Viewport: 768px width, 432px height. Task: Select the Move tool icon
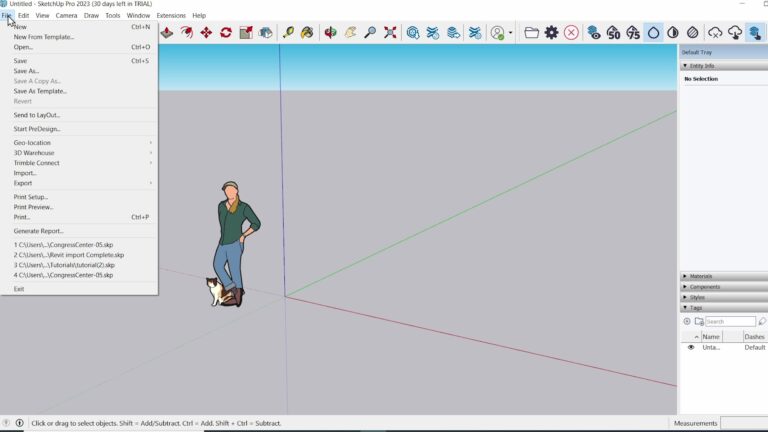[x=206, y=33]
